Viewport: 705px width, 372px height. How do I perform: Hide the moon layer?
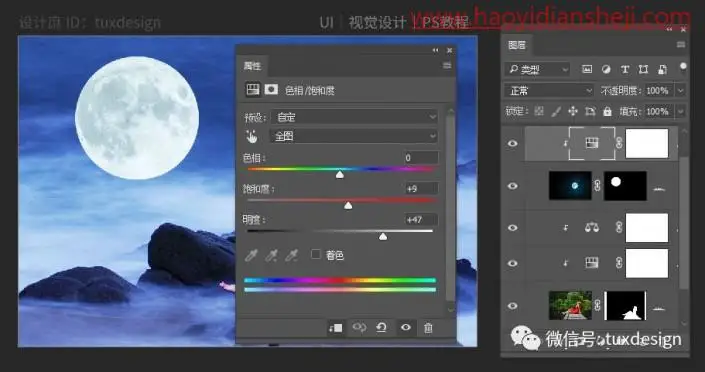tap(512, 185)
